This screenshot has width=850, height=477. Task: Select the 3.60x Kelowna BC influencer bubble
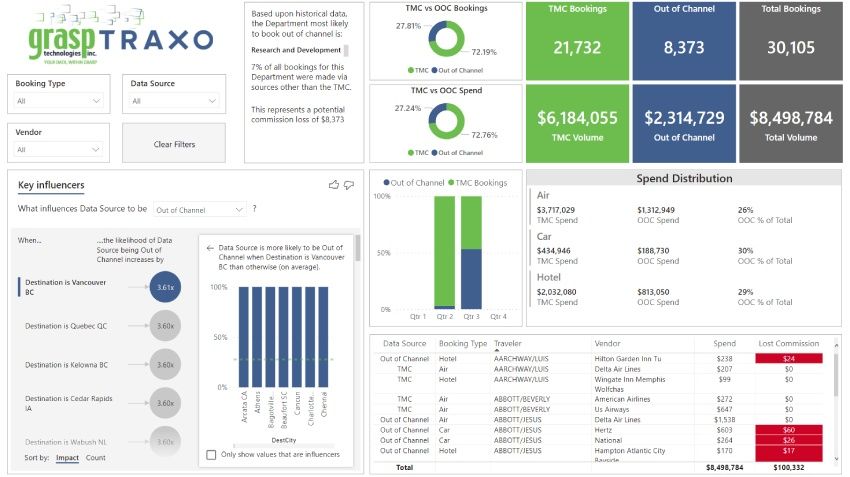point(165,365)
